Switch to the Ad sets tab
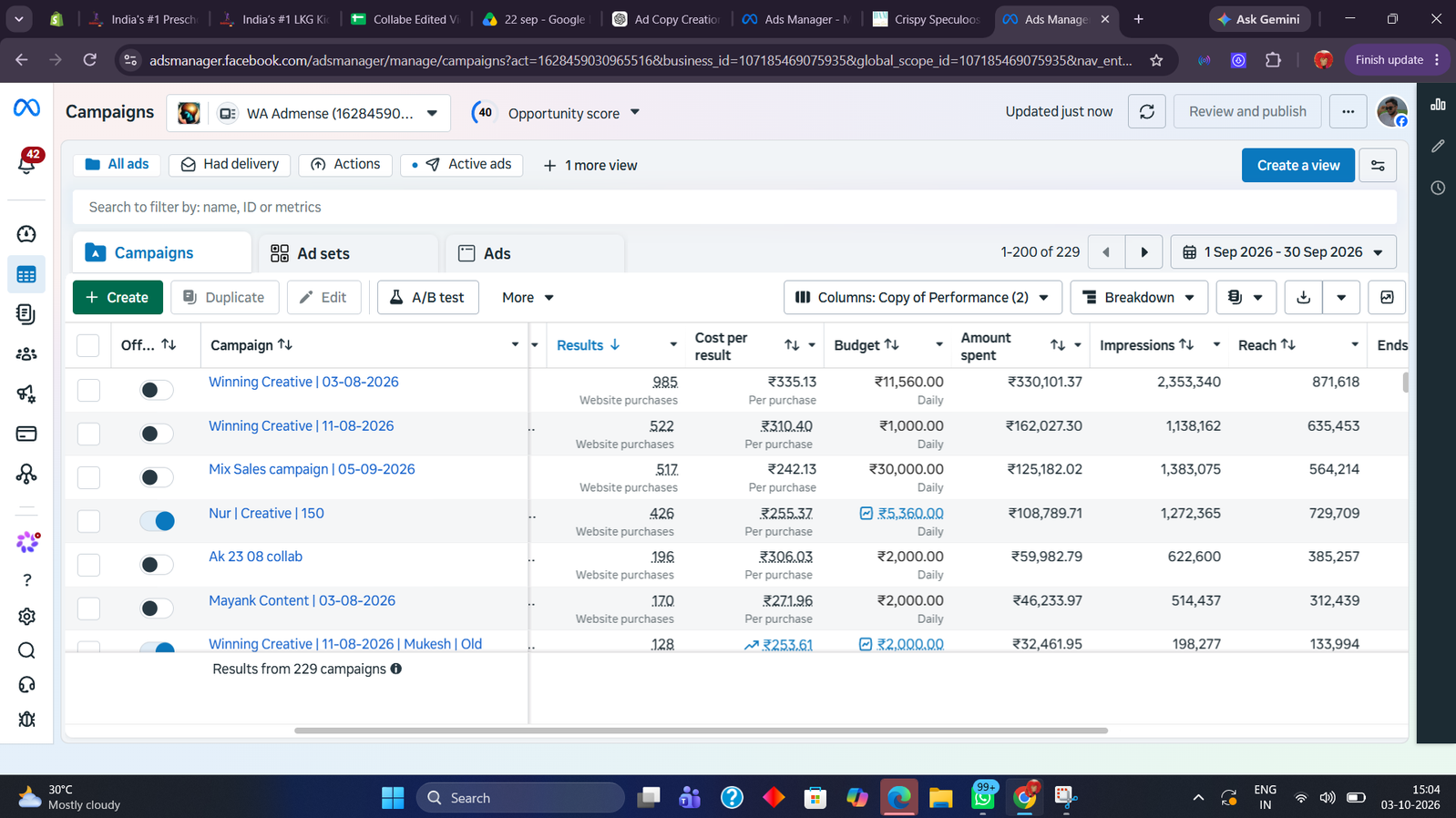Screen dimensions: 1456x818 pos(349,253)
